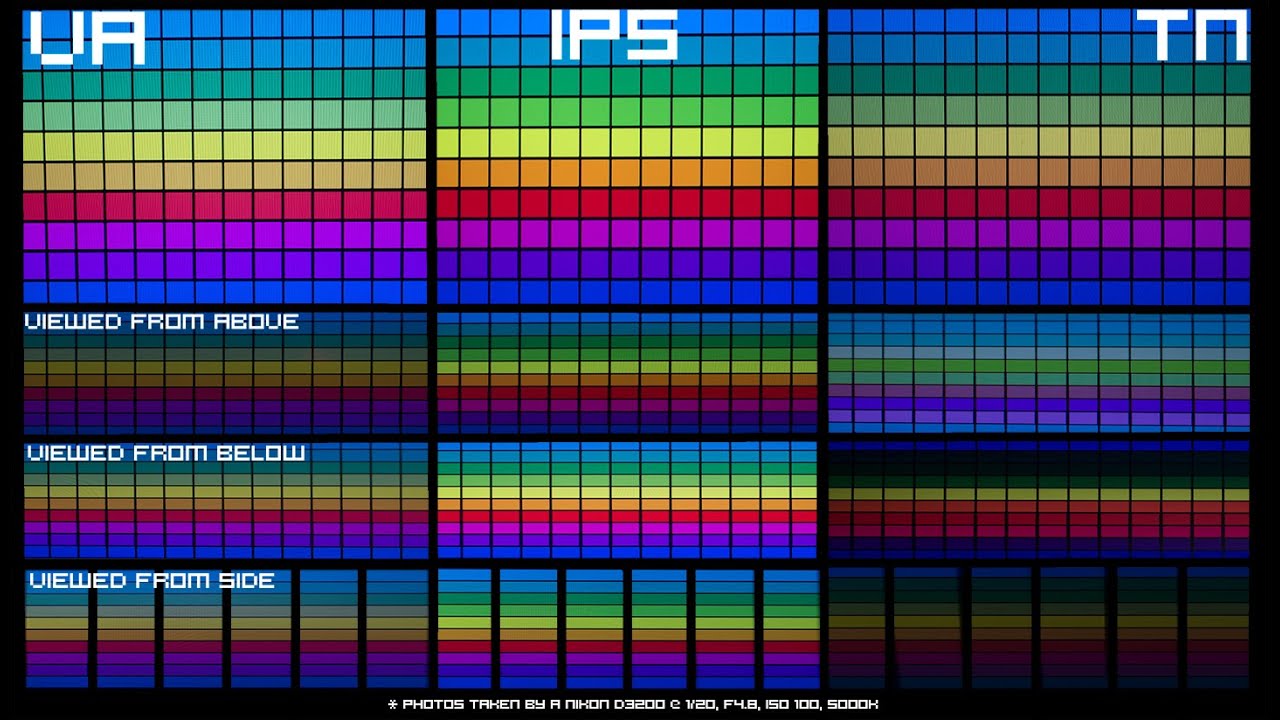Image resolution: width=1280 pixels, height=720 pixels.
Task: Click the Nikon D3200 photo credit footnote
Action: coord(633,704)
